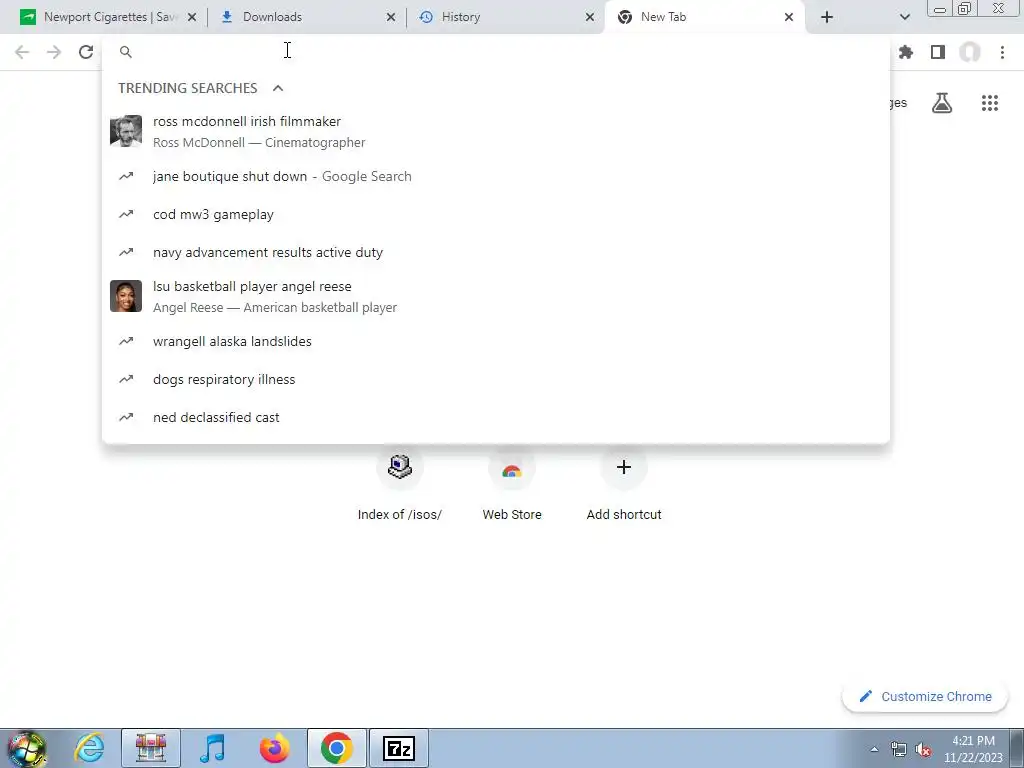Click the taskbar clock showing 4:21 PM
The image size is (1024, 768).
coord(973,749)
